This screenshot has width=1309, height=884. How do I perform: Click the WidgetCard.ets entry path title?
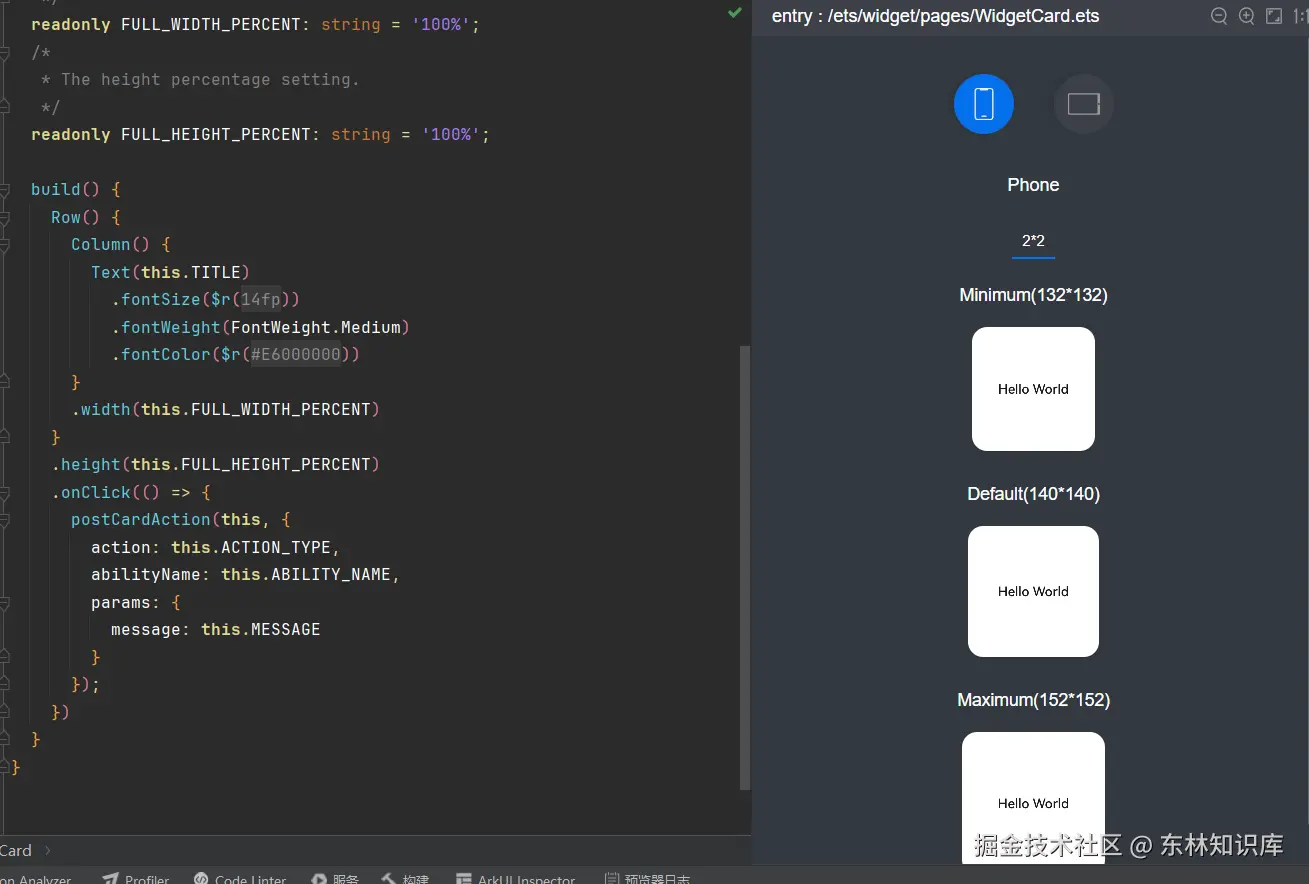(935, 16)
